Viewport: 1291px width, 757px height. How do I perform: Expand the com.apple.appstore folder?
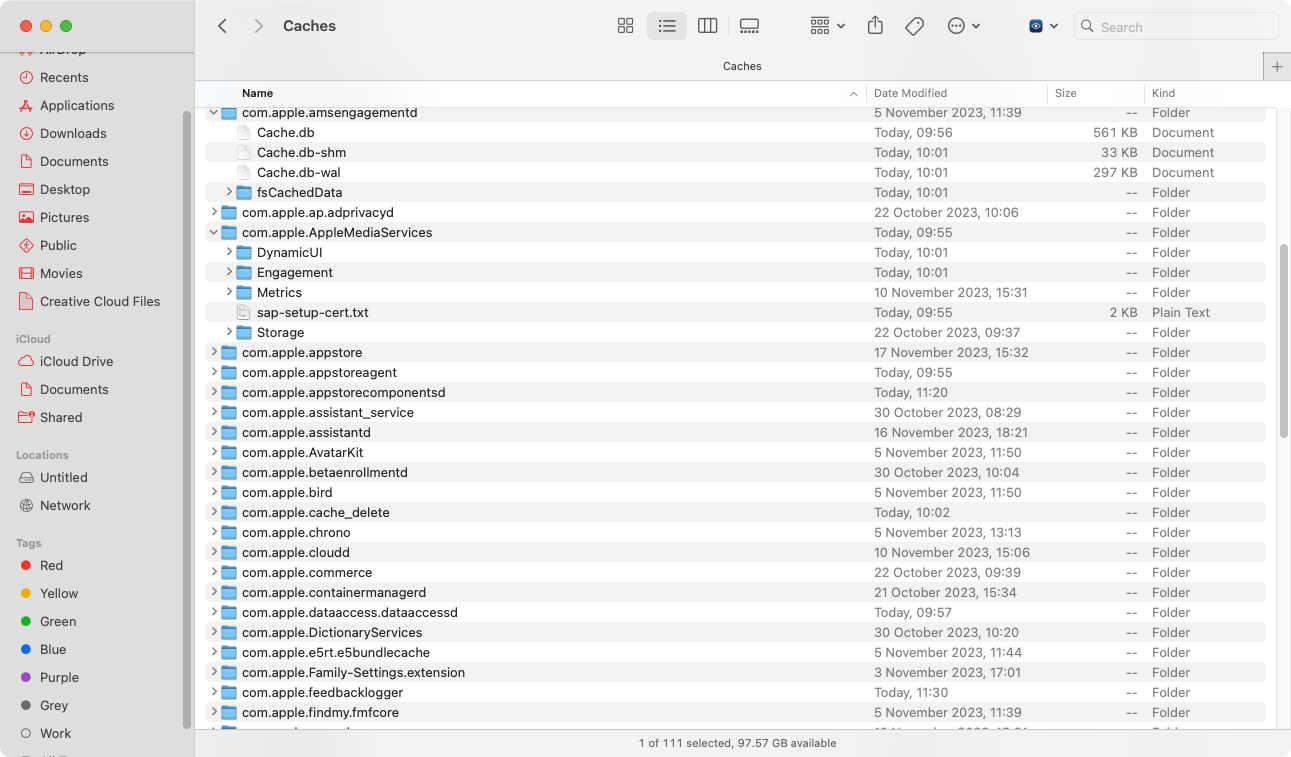click(213, 352)
